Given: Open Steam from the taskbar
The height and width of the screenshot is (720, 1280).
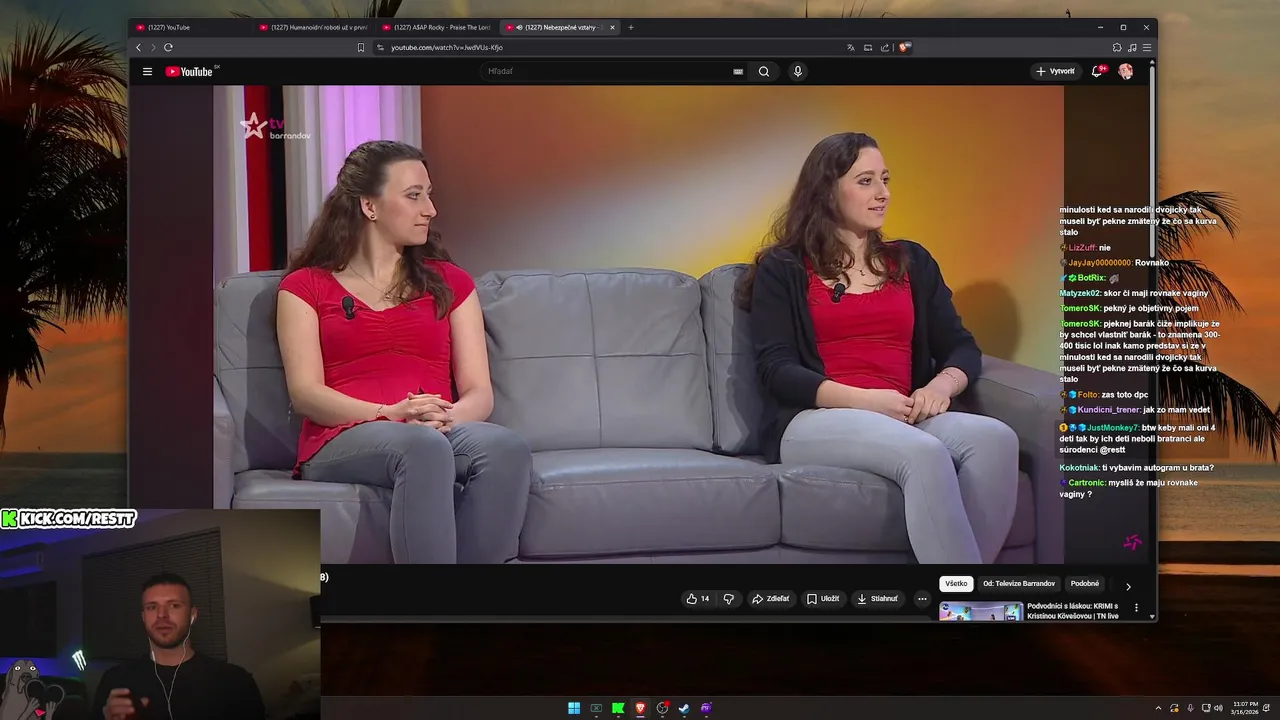Looking at the screenshot, I should click(x=684, y=708).
